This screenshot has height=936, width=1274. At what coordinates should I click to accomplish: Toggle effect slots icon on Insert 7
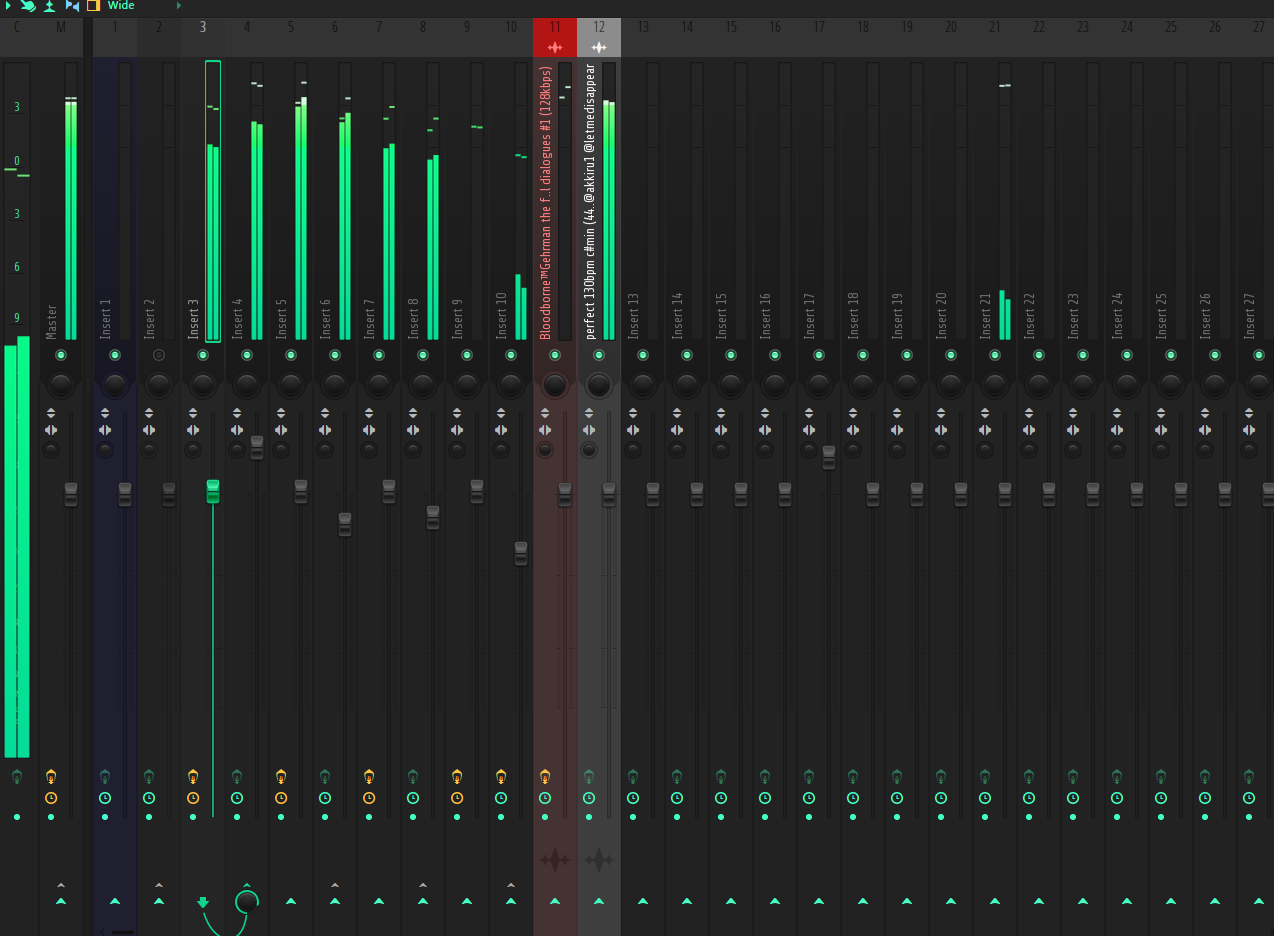[x=369, y=776]
